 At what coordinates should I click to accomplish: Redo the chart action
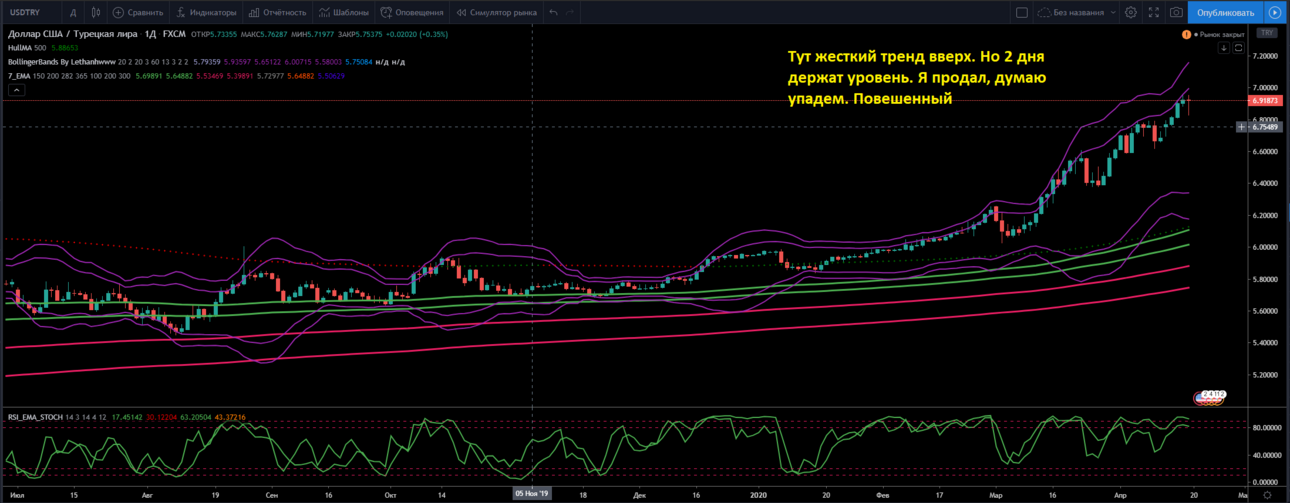coord(570,13)
